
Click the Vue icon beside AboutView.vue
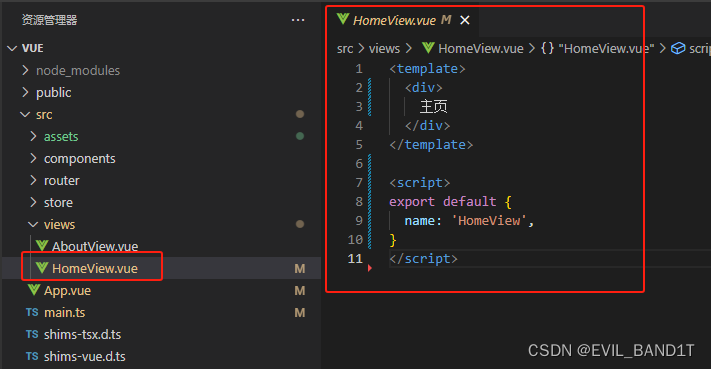coord(42,246)
